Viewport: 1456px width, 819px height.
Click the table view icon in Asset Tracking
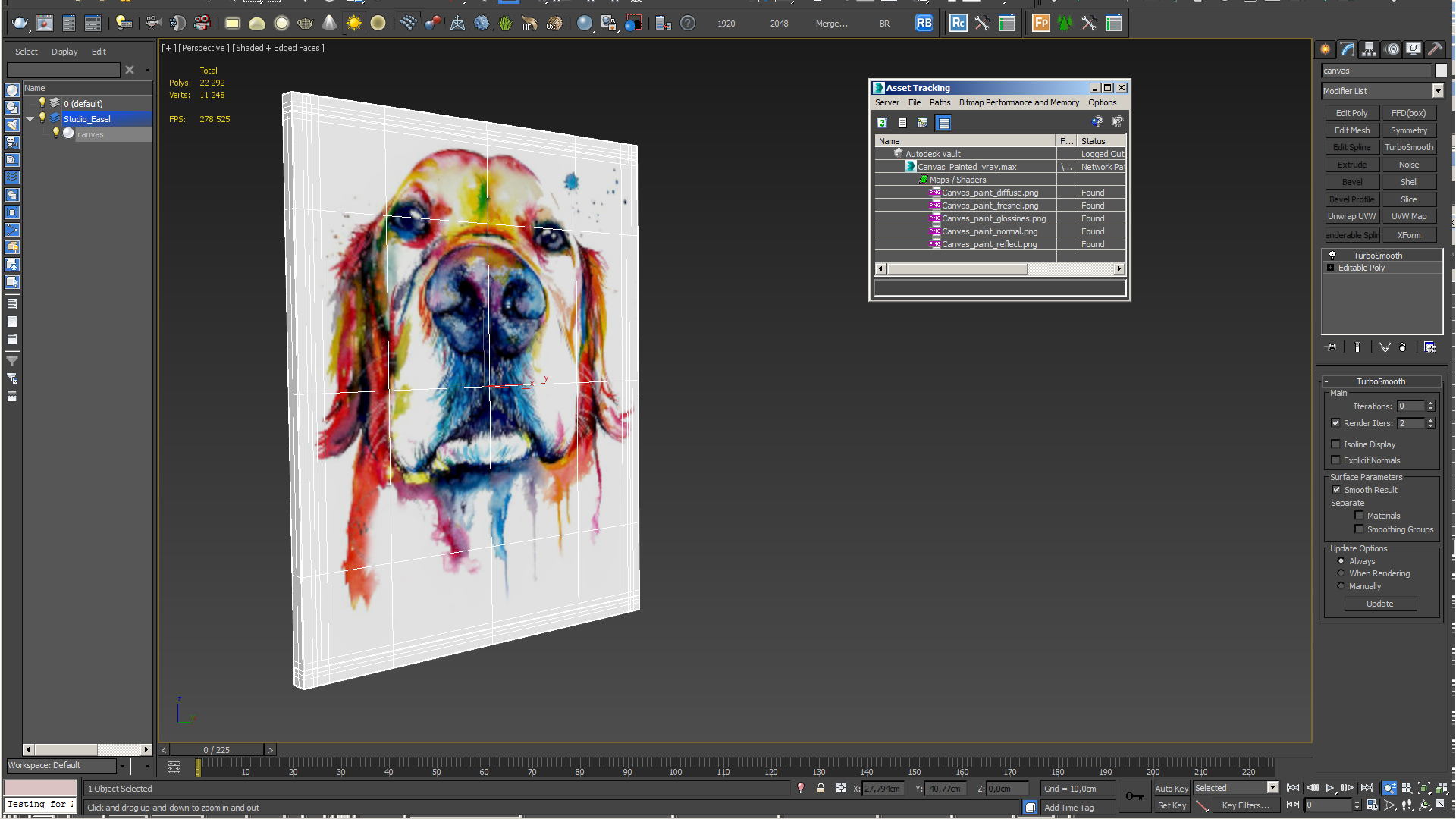click(944, 123)
